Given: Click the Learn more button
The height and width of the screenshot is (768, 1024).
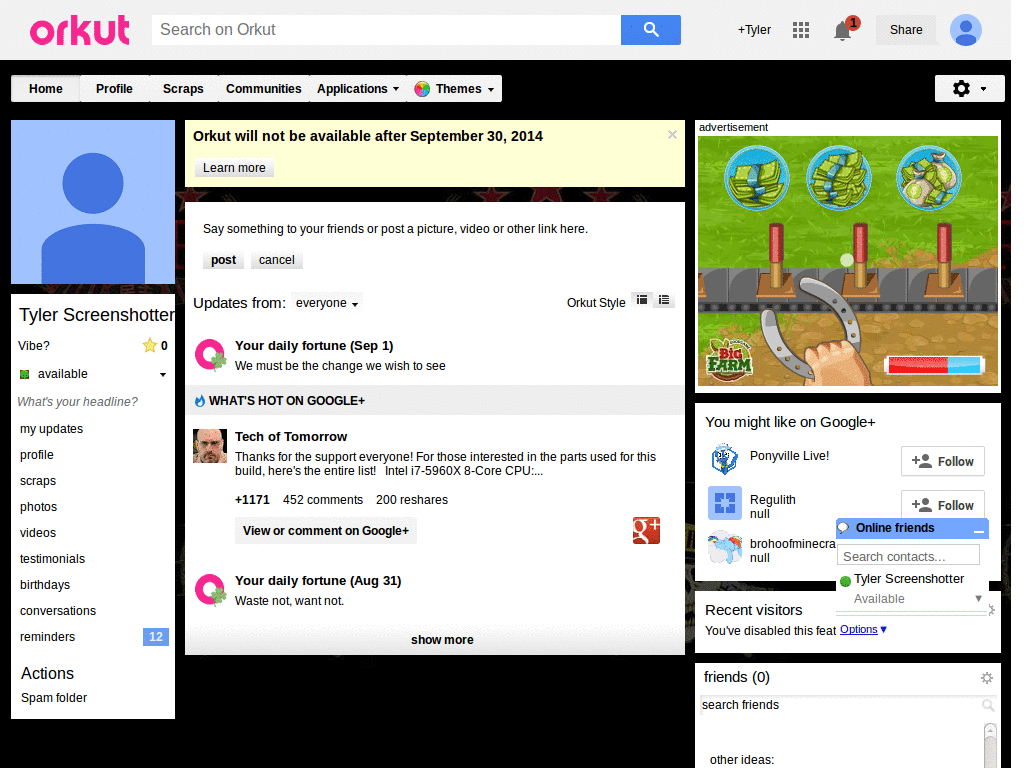Looking at the screenshot, I should coord(234,168).
